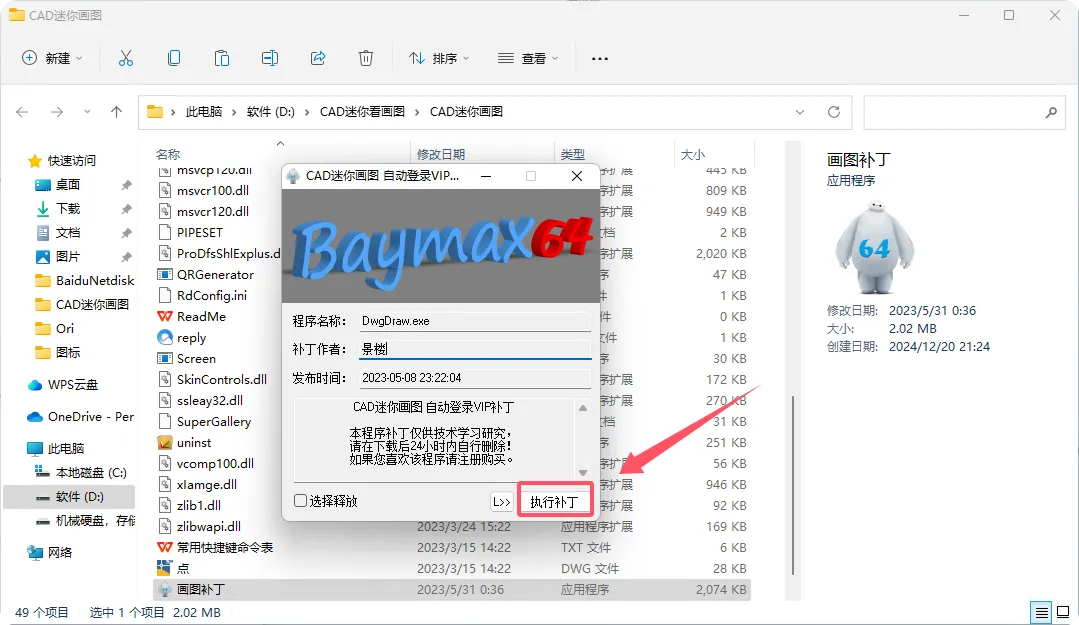
Task: Open the 排序 sort dropdown
Action: [439, 59]
